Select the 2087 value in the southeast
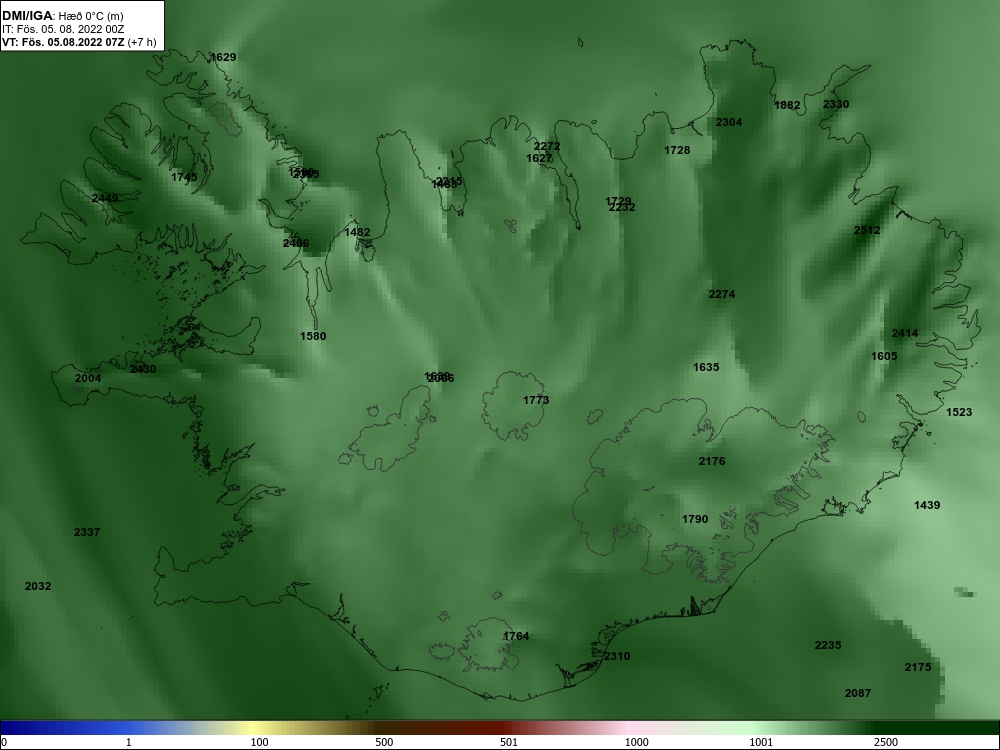Image resolution: width=1000 pixels, height=750 pixels. click(858, 693)
